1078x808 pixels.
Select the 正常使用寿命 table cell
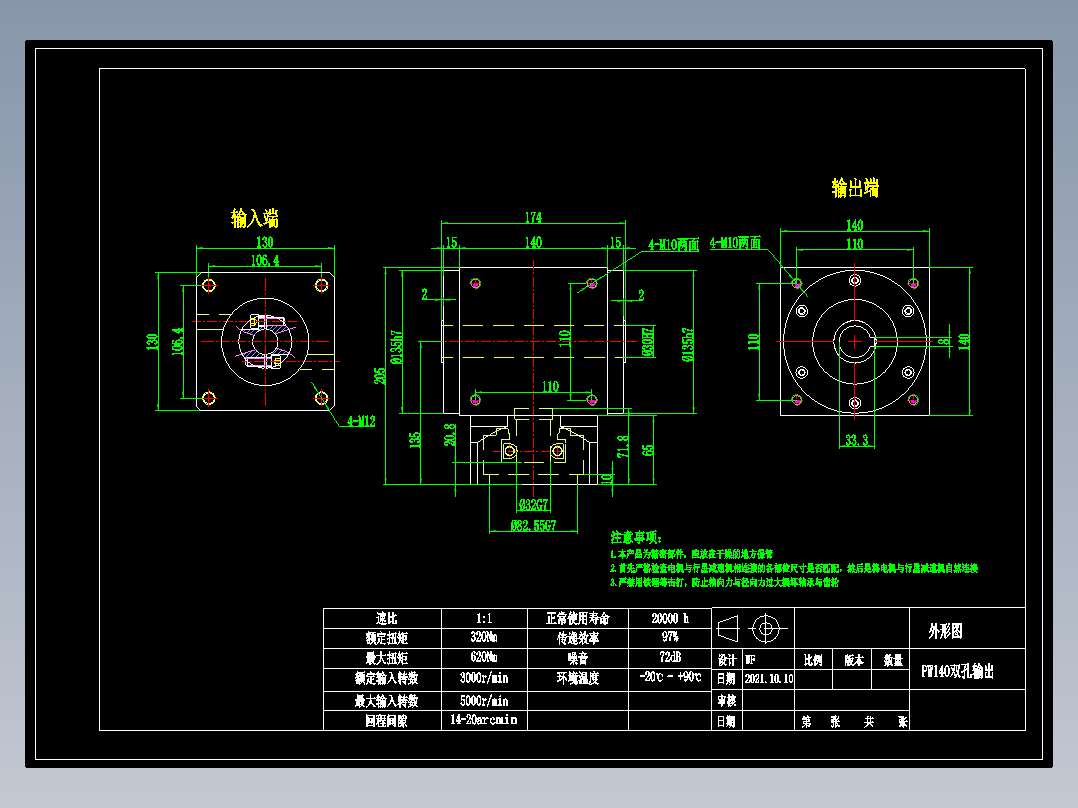click(x=578, y=618)
